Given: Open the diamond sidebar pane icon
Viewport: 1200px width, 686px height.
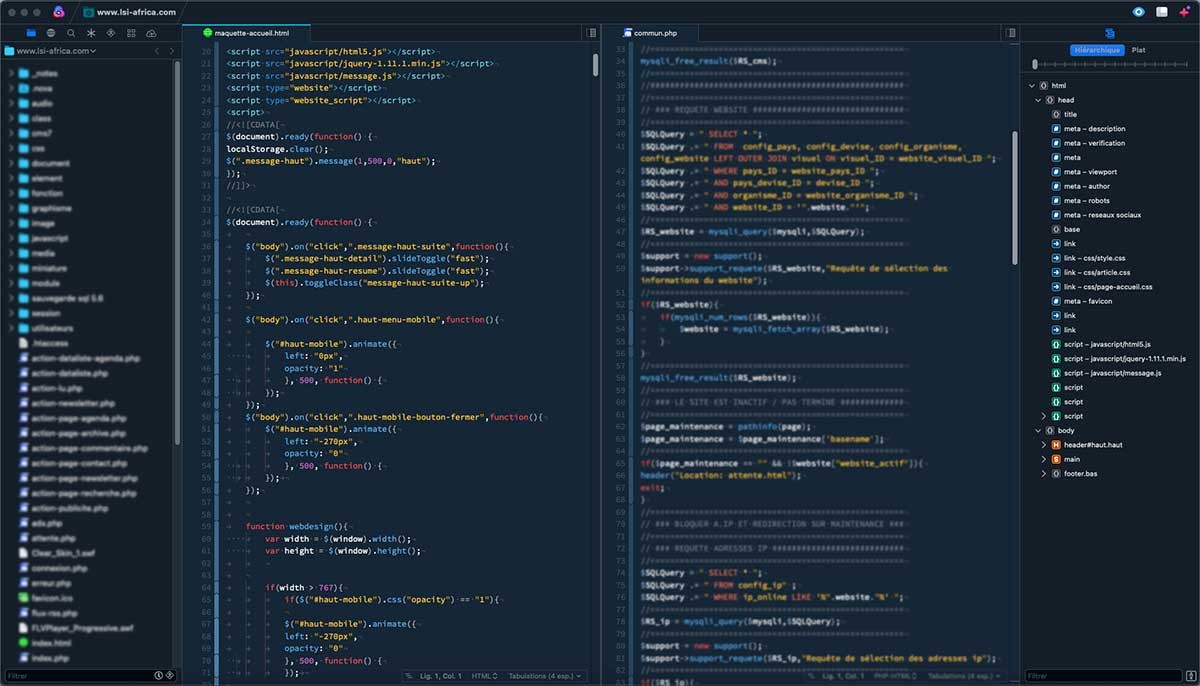Looking at the screenshot, I should [x=110, y=33].
